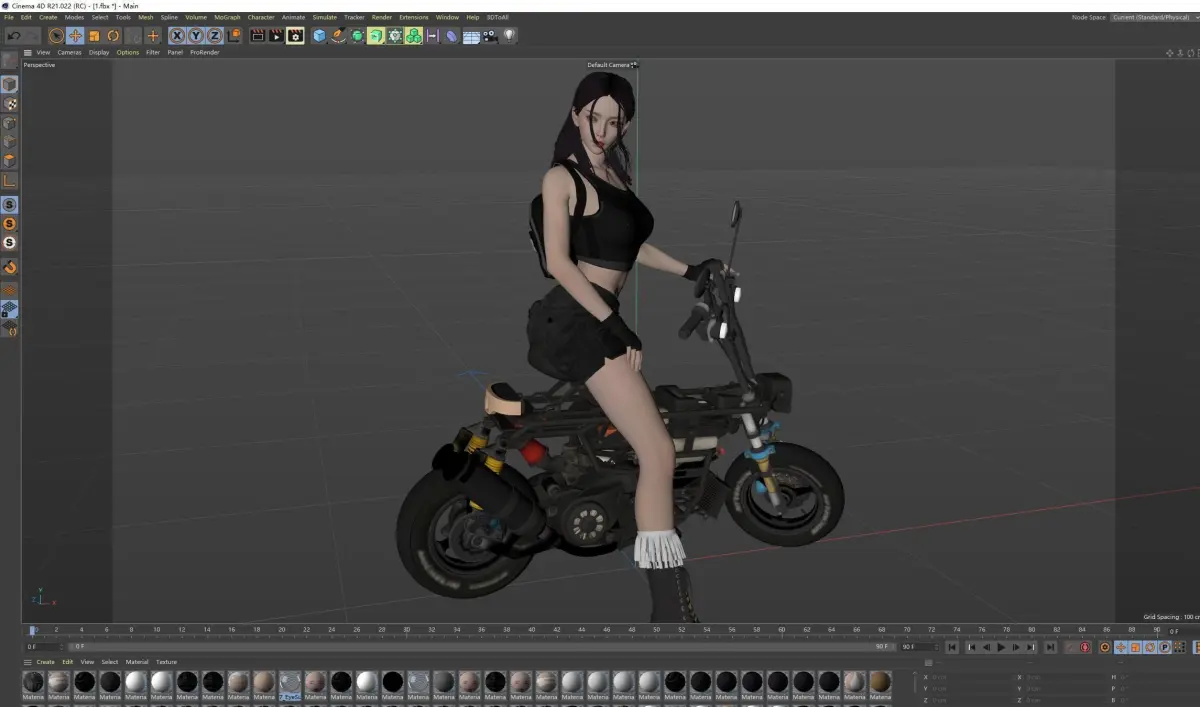Toggle the X axis lock
The image size is (1200, 707).
tap(177, 35)
